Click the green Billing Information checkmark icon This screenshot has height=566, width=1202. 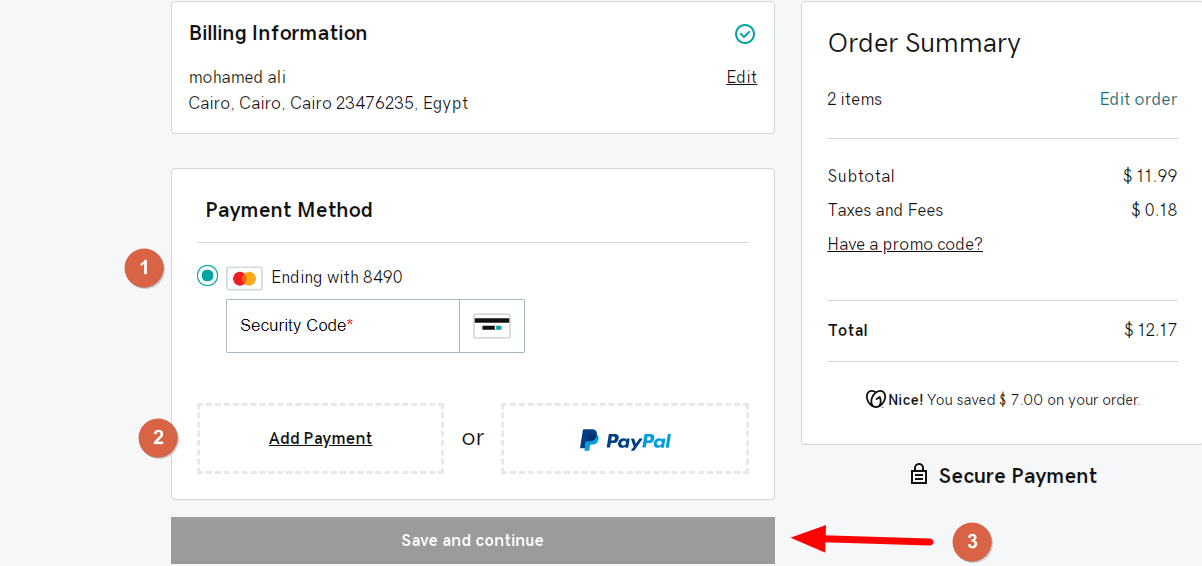pyautogui.click(x=745, y=34)
